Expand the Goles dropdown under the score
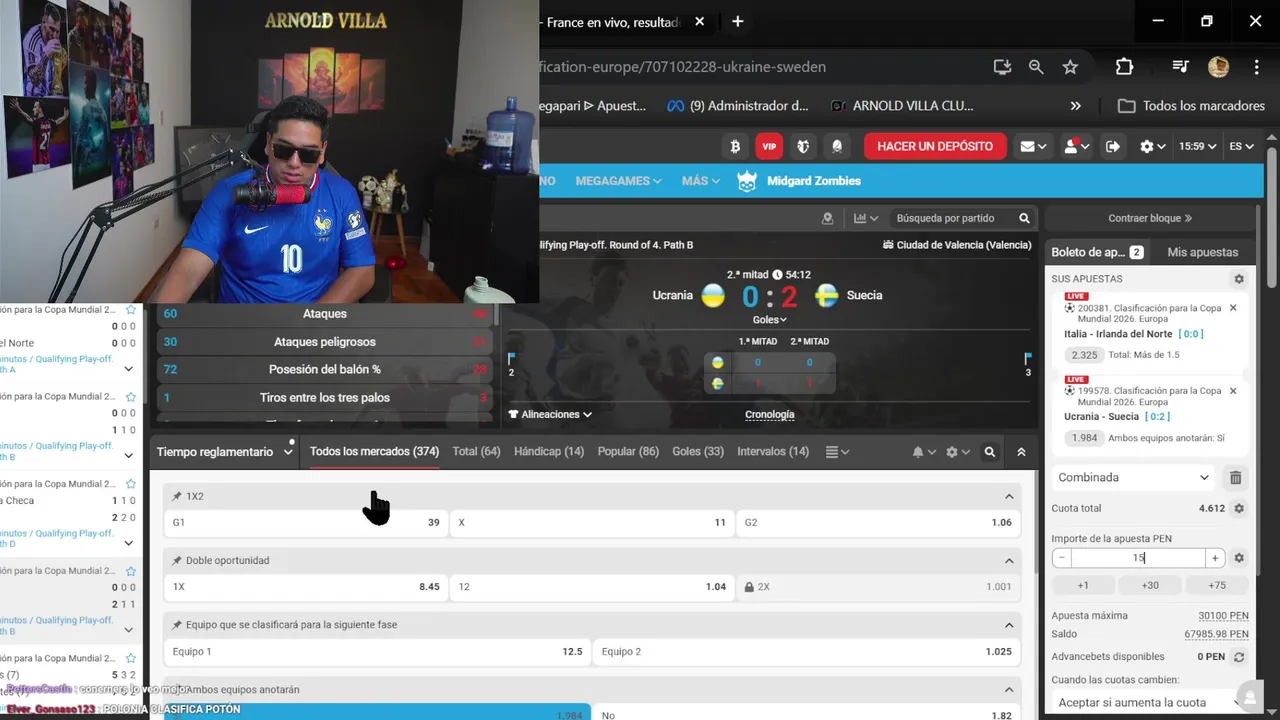The image size is (1280, 720). [x=769, y=320]
